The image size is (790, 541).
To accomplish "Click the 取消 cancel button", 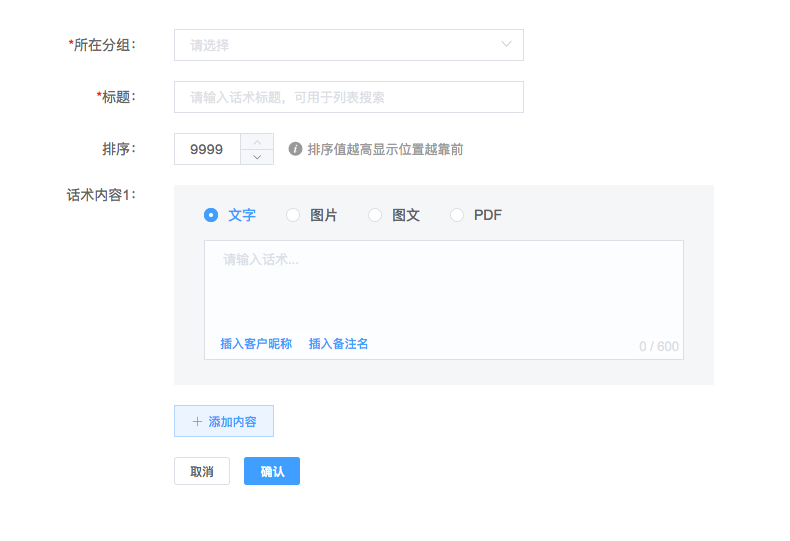I will [x=202, y=471].
